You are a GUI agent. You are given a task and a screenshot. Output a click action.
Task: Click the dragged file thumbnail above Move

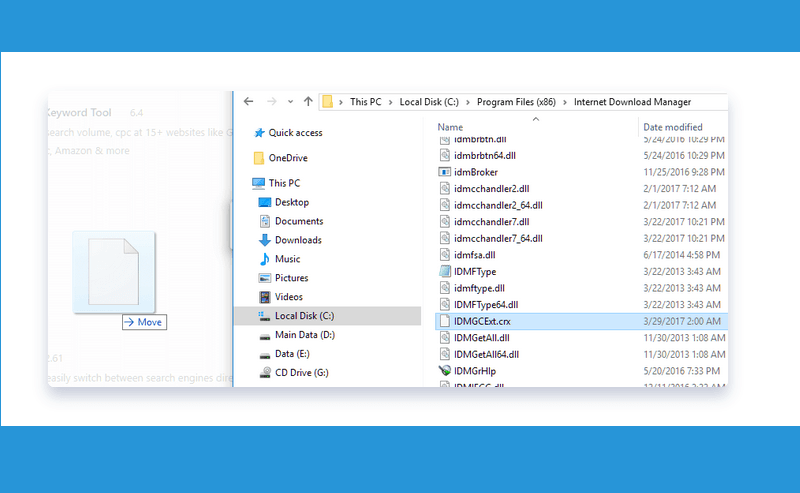click(113, 272)
